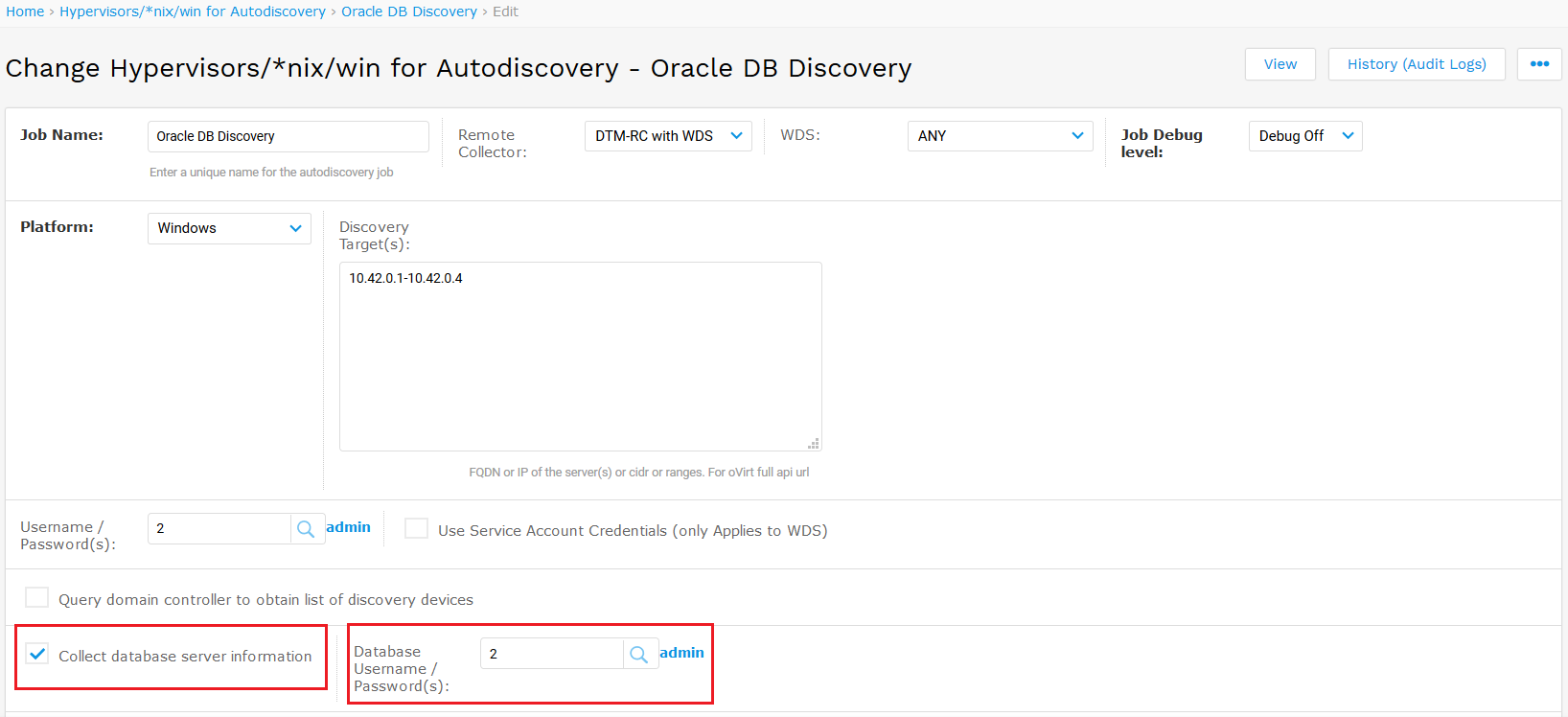Open the WDS dropdown showing ANY
The image size is (1568, 717).
click(1000, 136)
